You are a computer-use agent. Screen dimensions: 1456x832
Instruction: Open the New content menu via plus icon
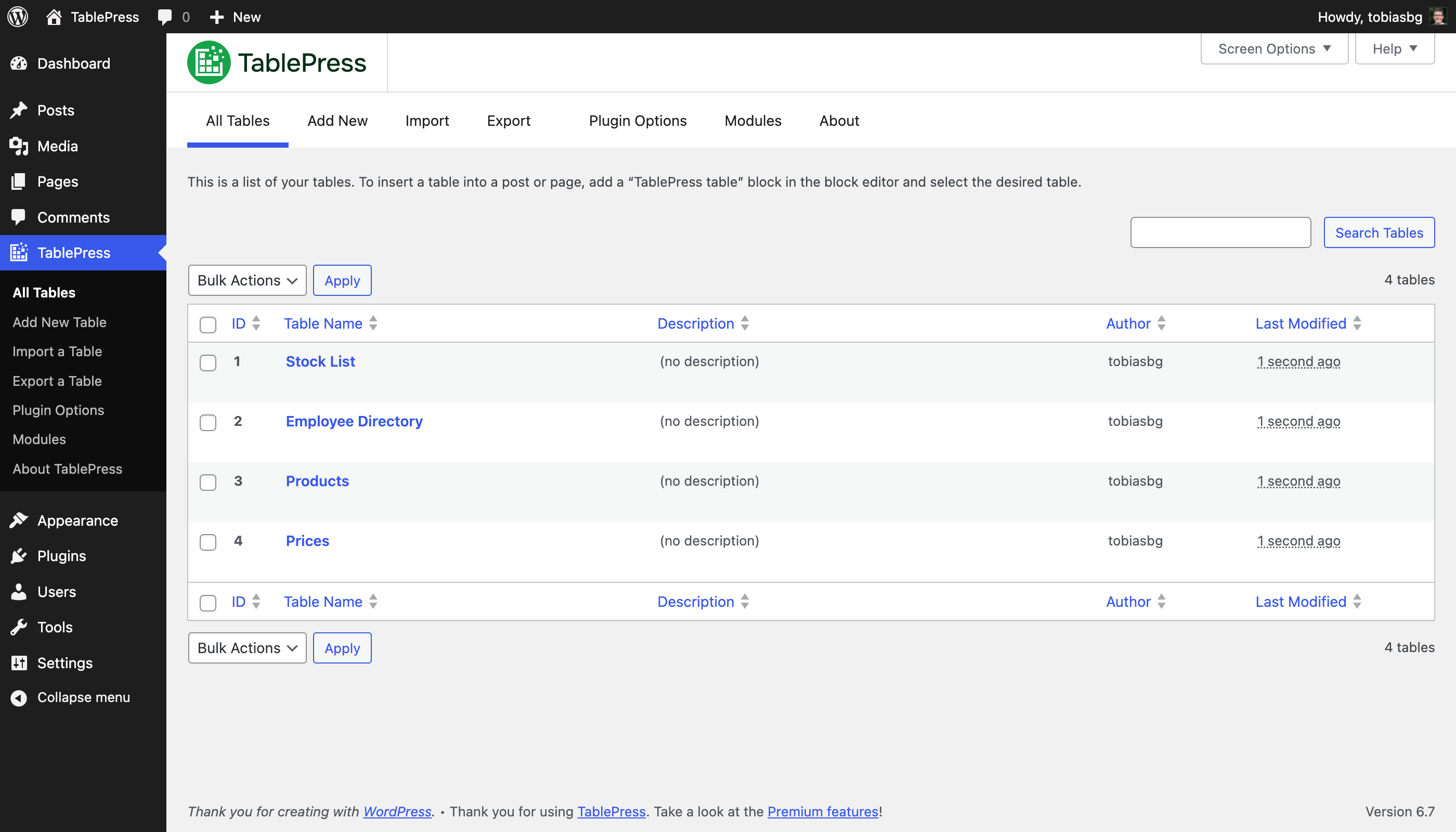click(x=216, y=17)
